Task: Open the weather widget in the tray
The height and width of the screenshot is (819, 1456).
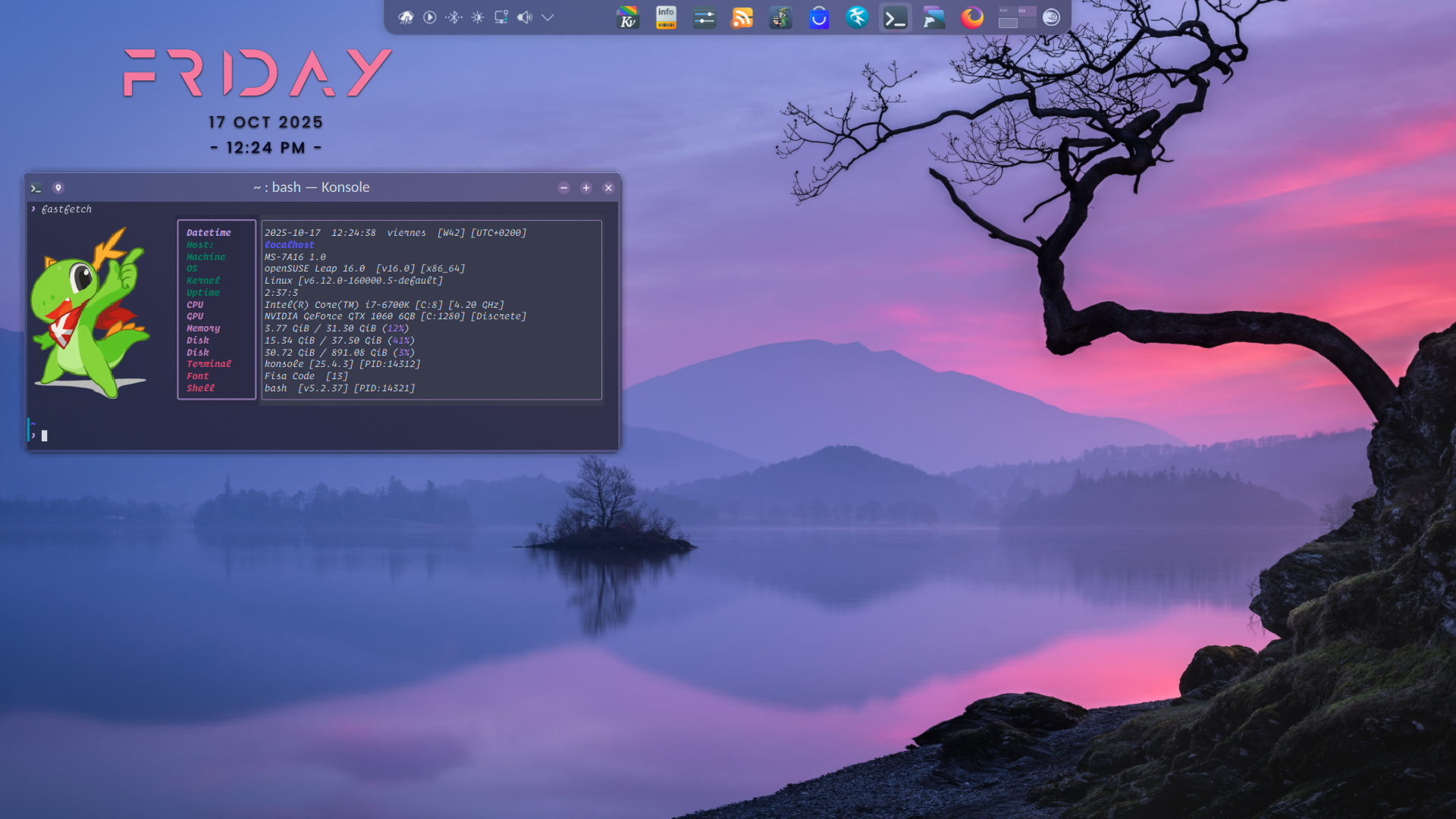Action: 406,17
